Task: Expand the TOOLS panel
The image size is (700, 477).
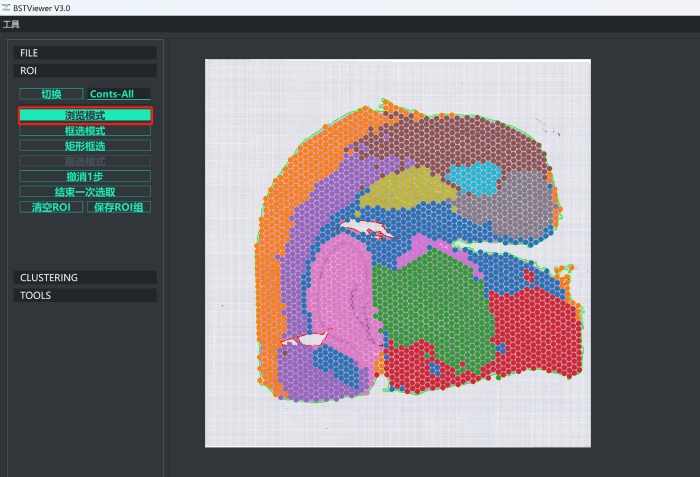Action: coord(85,295)
